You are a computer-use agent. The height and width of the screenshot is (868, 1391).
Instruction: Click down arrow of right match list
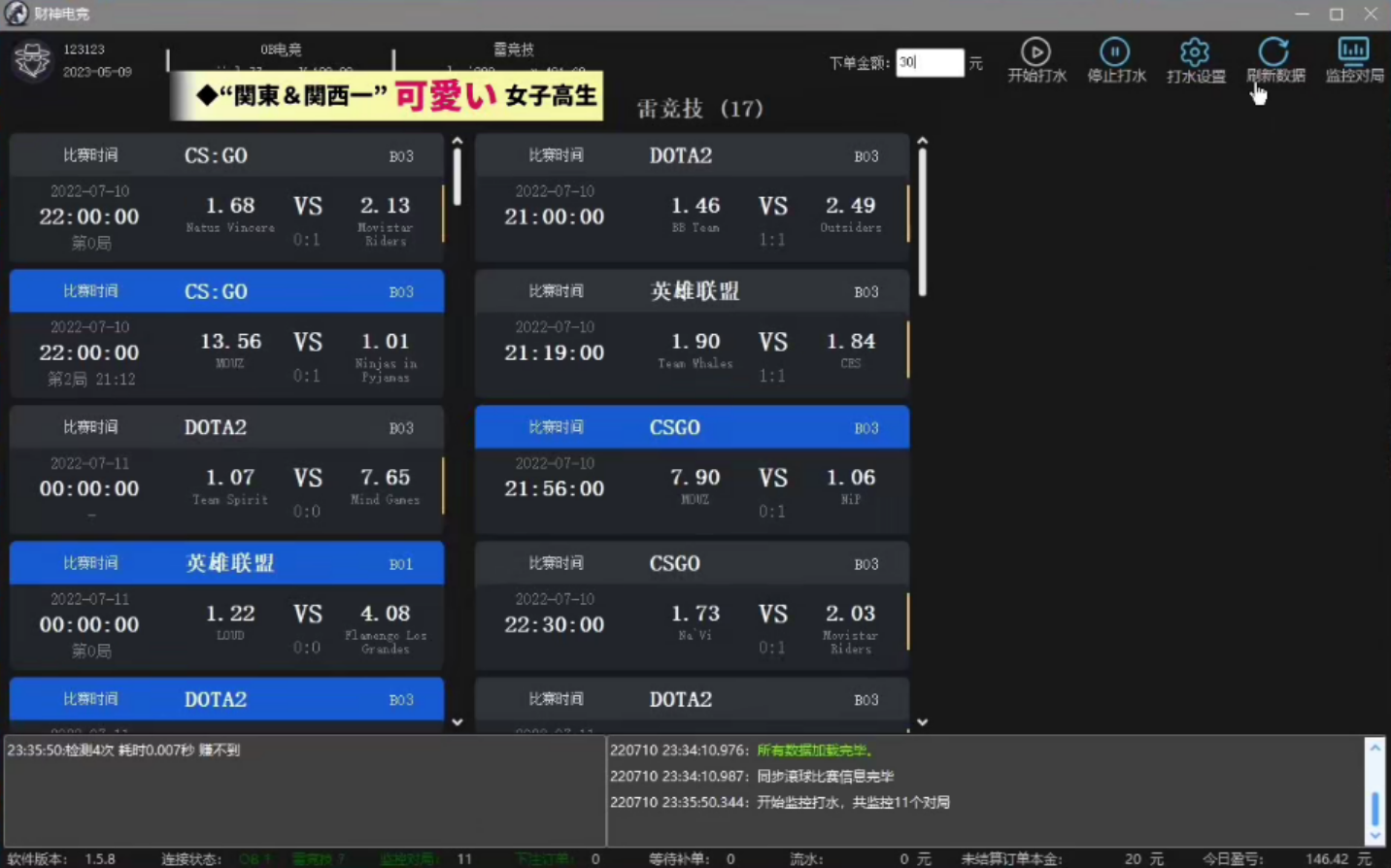923,722
